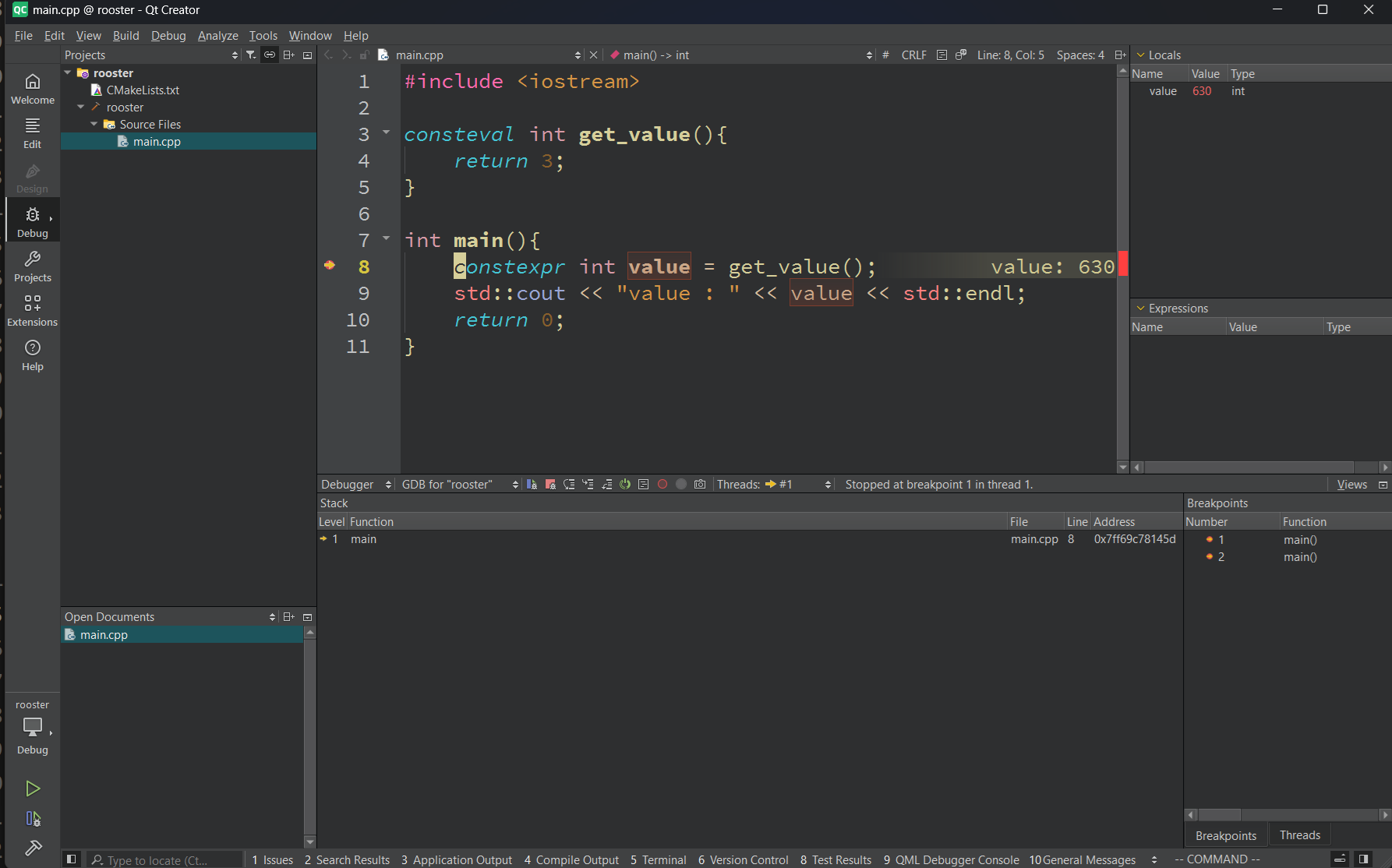Click the snapshot camera icon in debugger toolbar
This screenshot has height=868, width=1392.
(700, 485)
